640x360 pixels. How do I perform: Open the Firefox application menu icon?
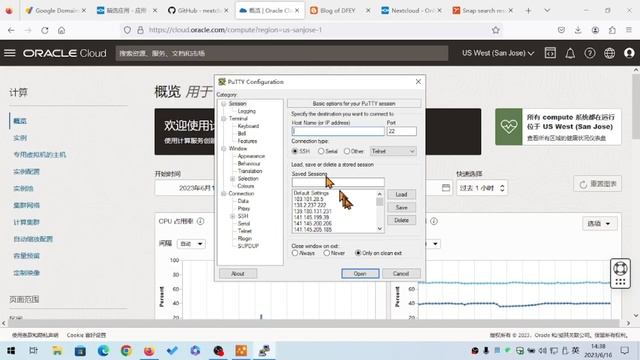pyautogui.click(x=629, y=30)
